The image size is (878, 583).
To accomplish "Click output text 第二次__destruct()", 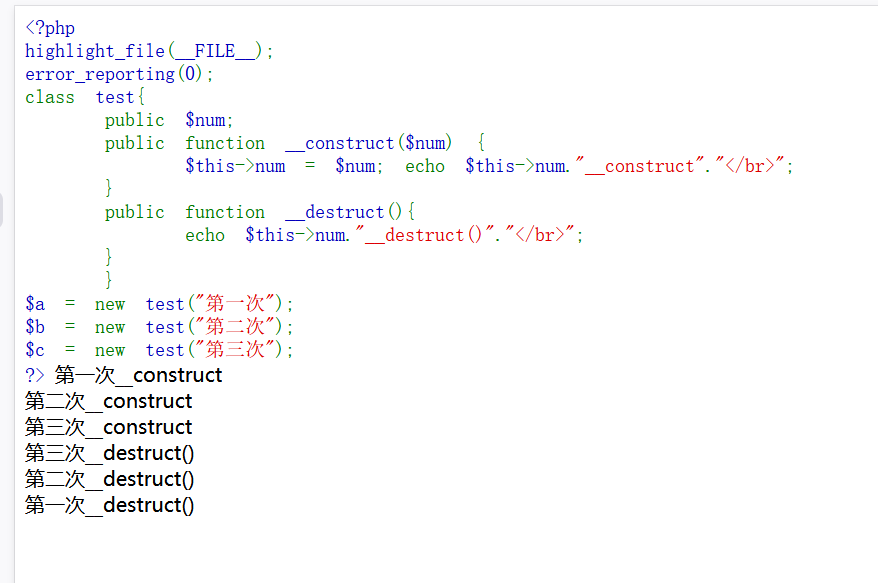I will [110, 480].
